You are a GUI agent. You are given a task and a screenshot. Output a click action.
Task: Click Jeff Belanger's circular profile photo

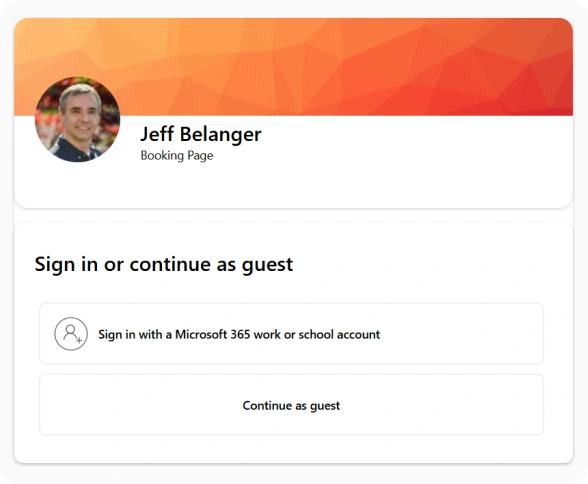pyautogui.click(x=78, y=119)
